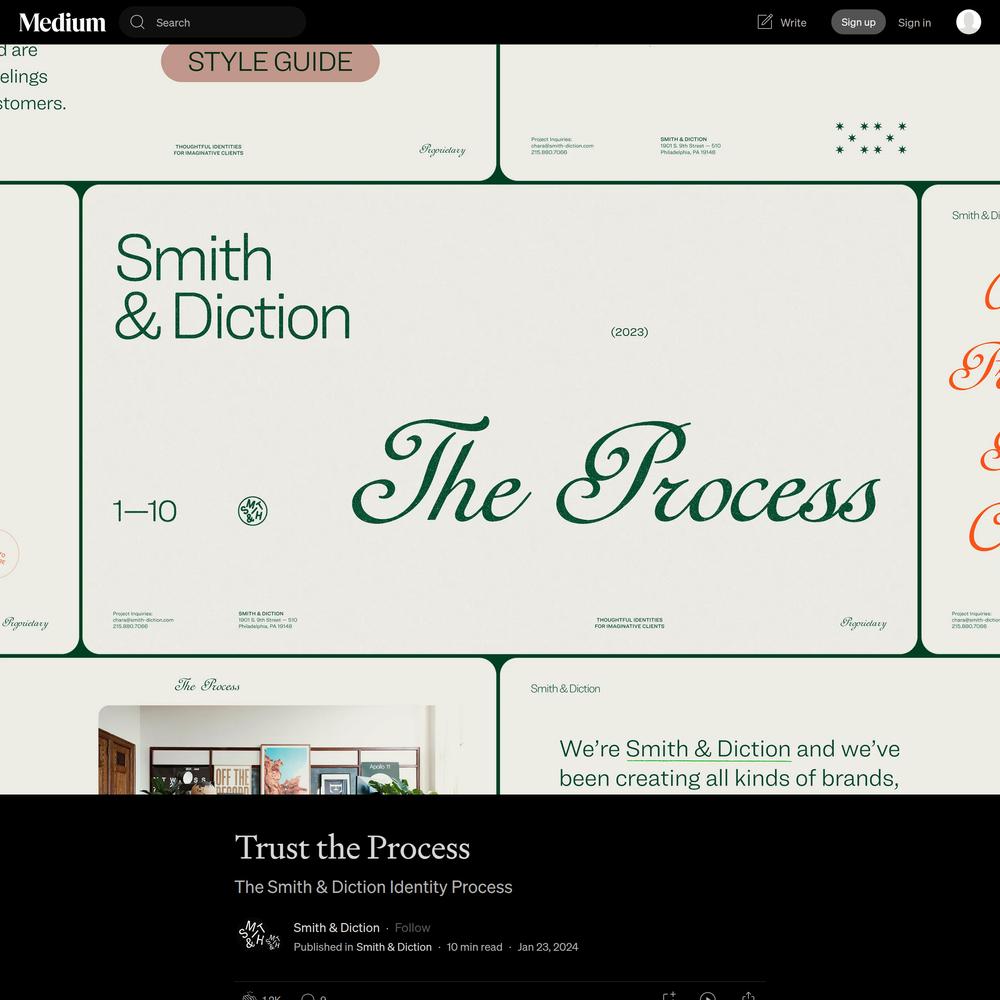The height and width of the screenshot is (1000, 1000).
Task: Click the clap icon
Action: pos(249,996)
